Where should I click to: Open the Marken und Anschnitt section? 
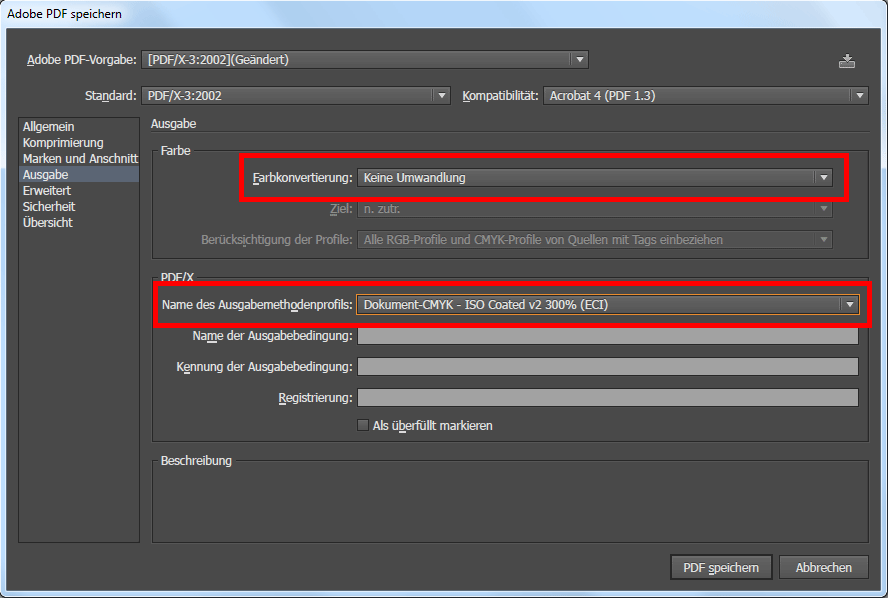coord(80,159)
